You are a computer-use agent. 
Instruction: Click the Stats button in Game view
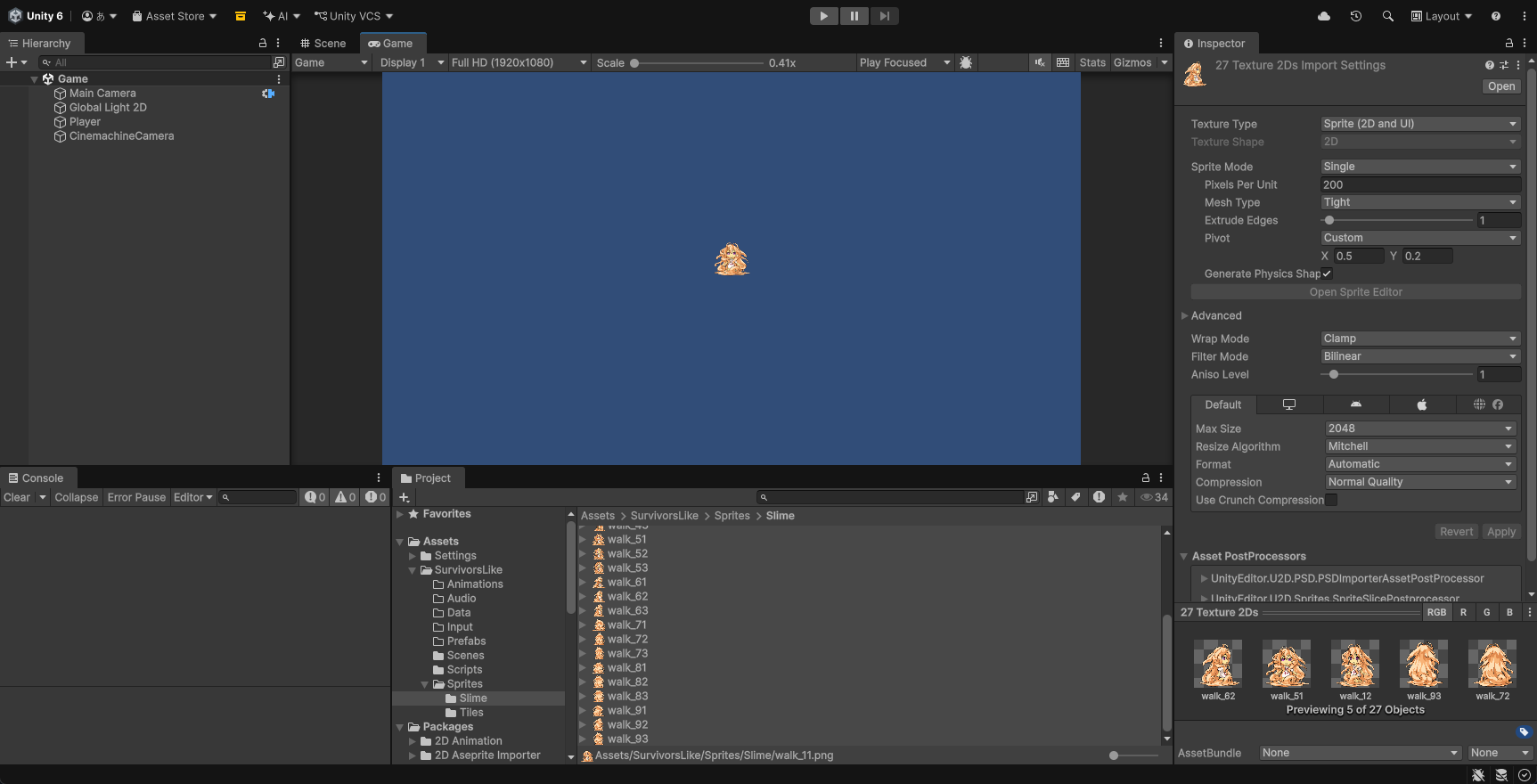(1092, 62)
